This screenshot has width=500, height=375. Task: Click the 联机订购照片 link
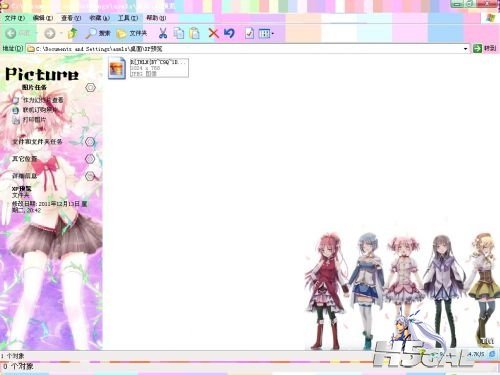[40, 110]
